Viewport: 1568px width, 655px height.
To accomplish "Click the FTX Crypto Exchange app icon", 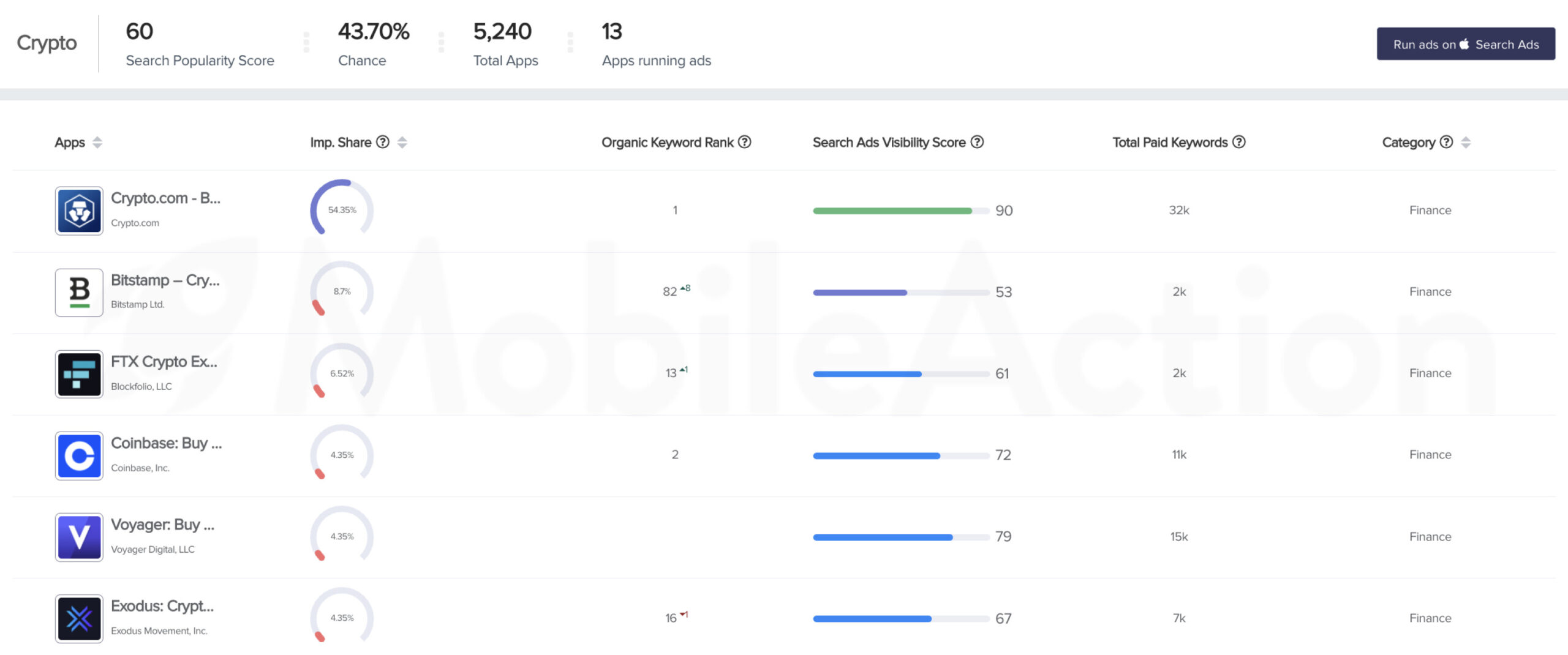I will 79,374.
